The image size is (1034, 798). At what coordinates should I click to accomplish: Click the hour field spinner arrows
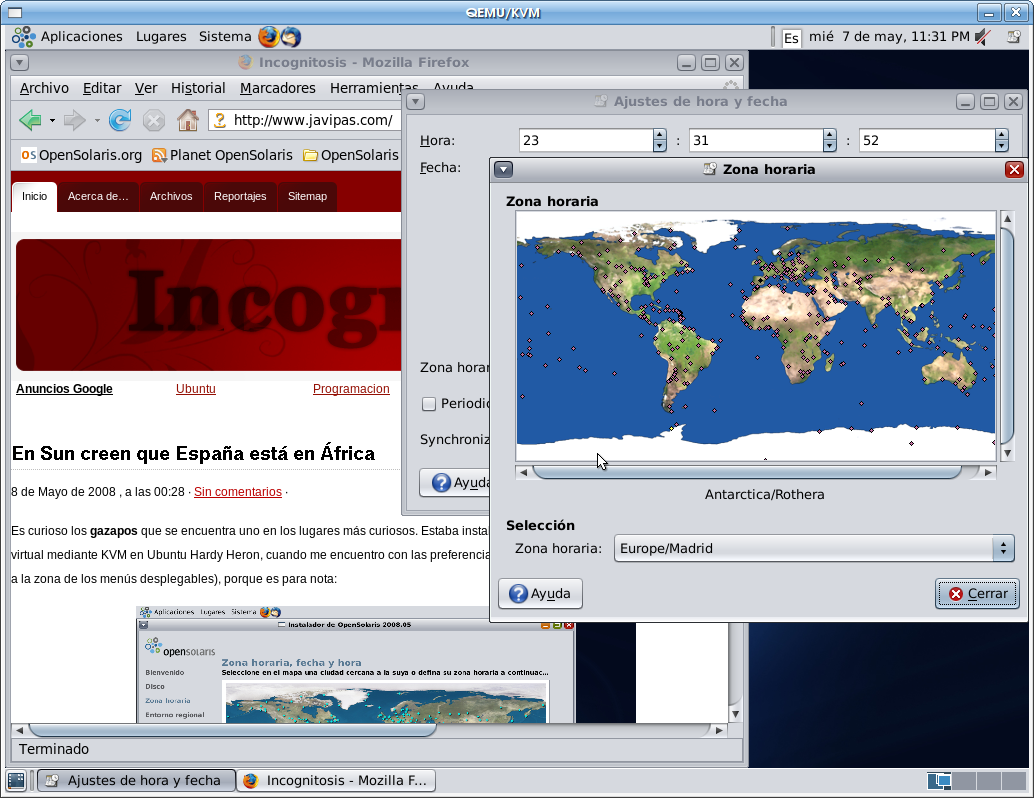pos(659,141)
